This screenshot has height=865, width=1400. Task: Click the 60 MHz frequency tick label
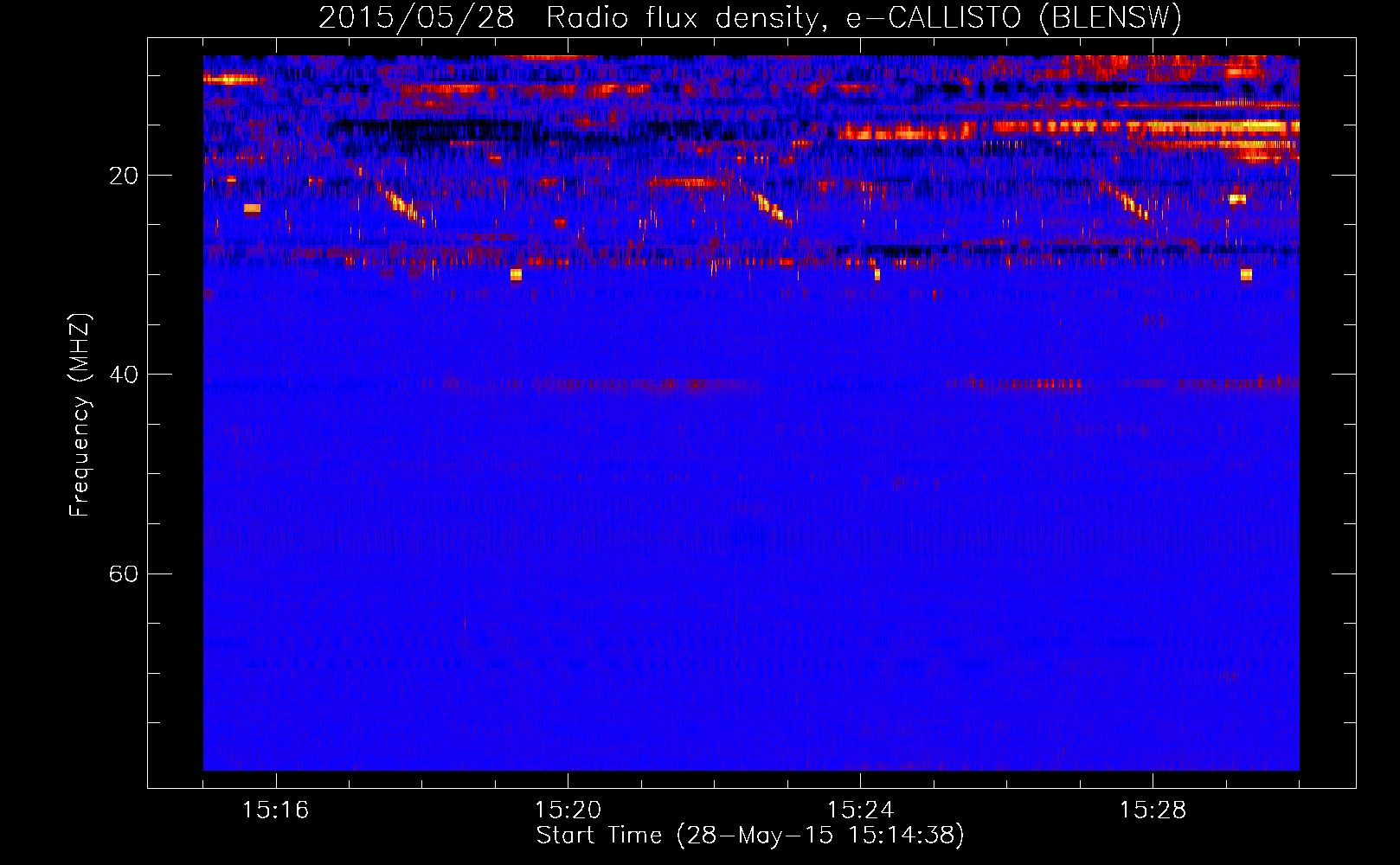[x=124, y=573]
